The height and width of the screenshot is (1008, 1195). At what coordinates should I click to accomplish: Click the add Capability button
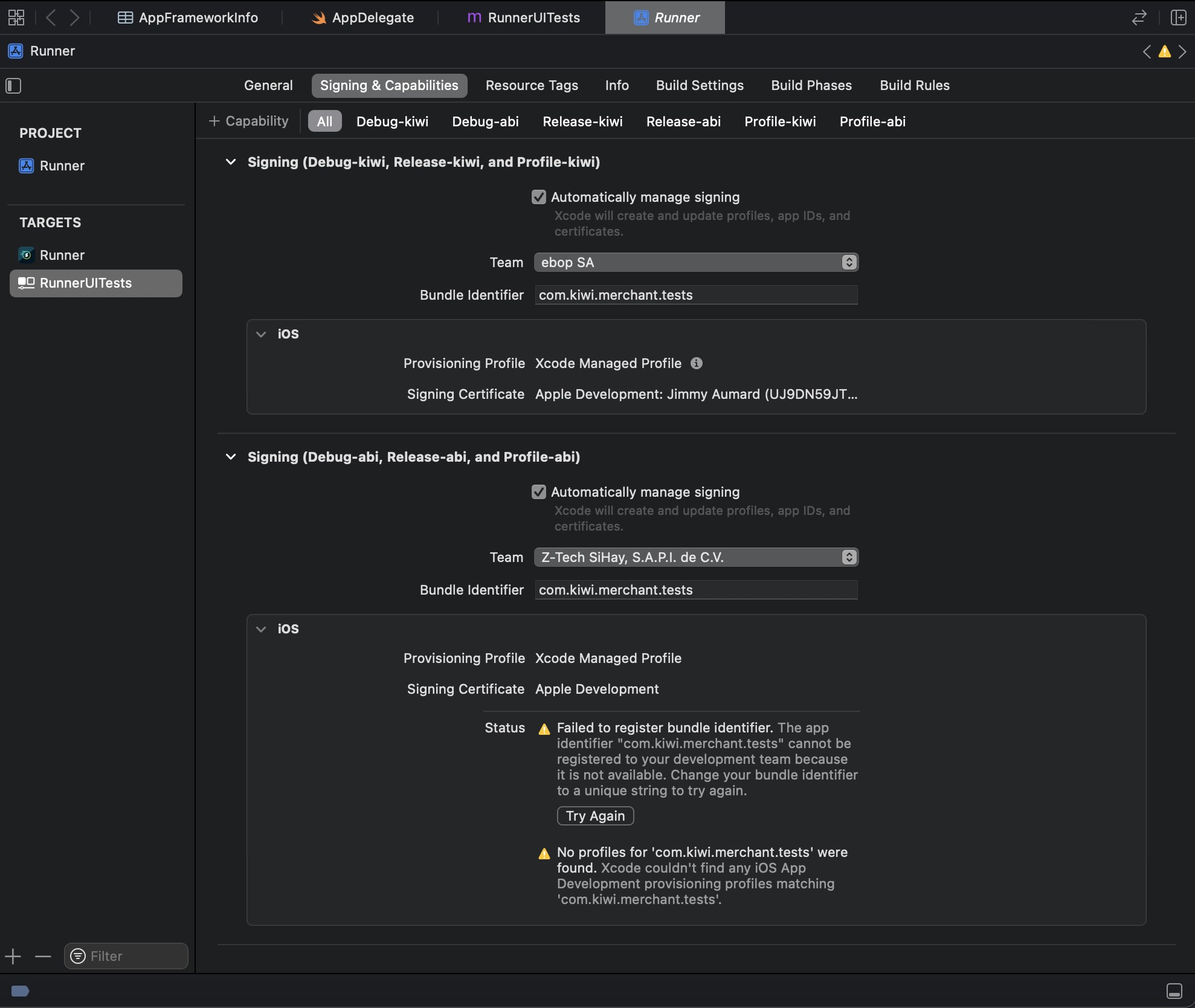(248, 121)
